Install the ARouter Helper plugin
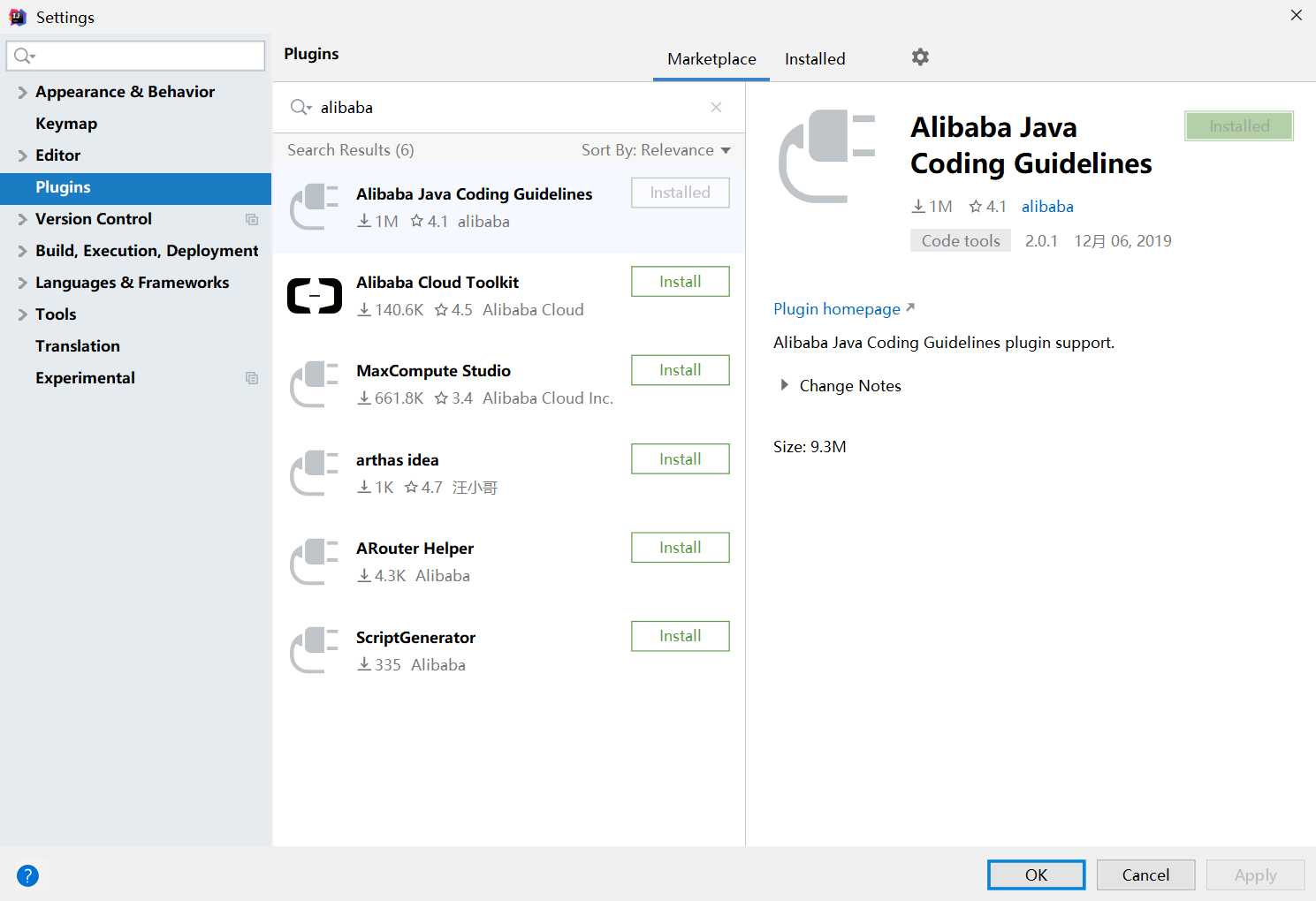 (681, 548)
